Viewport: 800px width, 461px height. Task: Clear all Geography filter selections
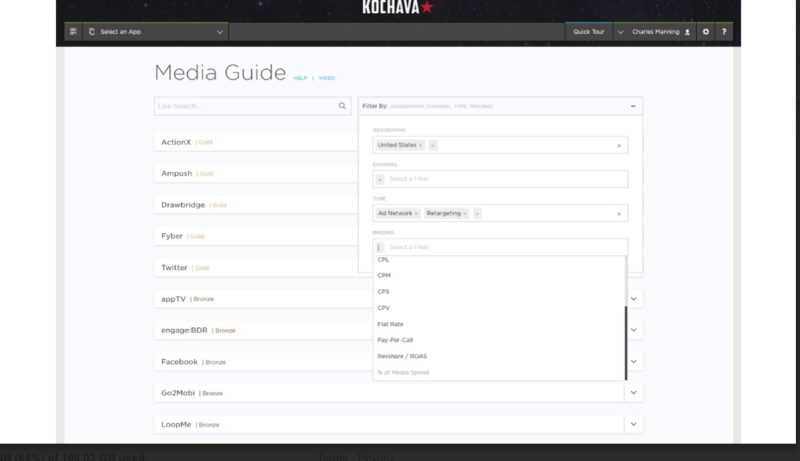619,145
